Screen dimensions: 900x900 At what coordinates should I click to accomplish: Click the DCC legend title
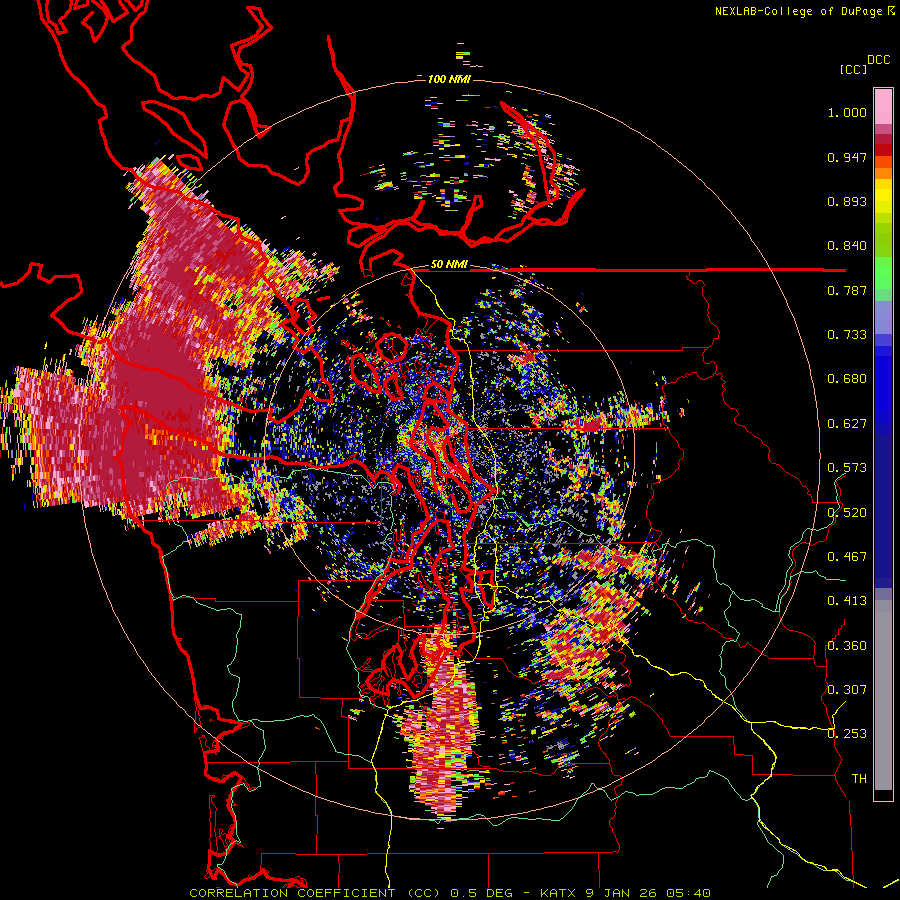click(x=878, y=60)
